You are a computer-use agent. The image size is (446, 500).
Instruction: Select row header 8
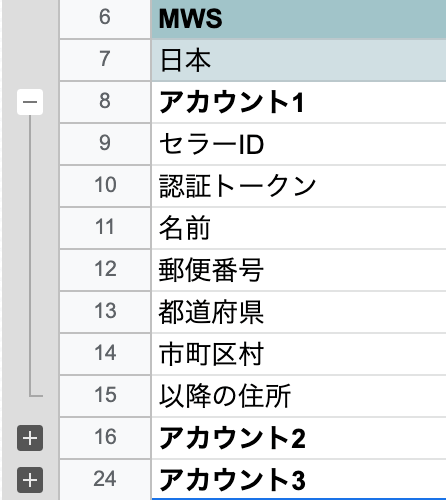pos(105,102)
